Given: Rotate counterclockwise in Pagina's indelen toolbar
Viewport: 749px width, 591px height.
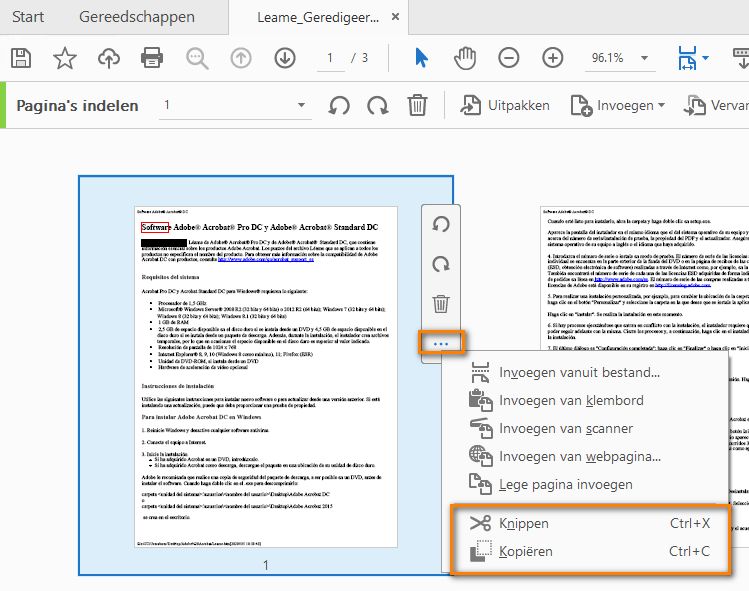Looking at the screenshot, I should 339,105.
